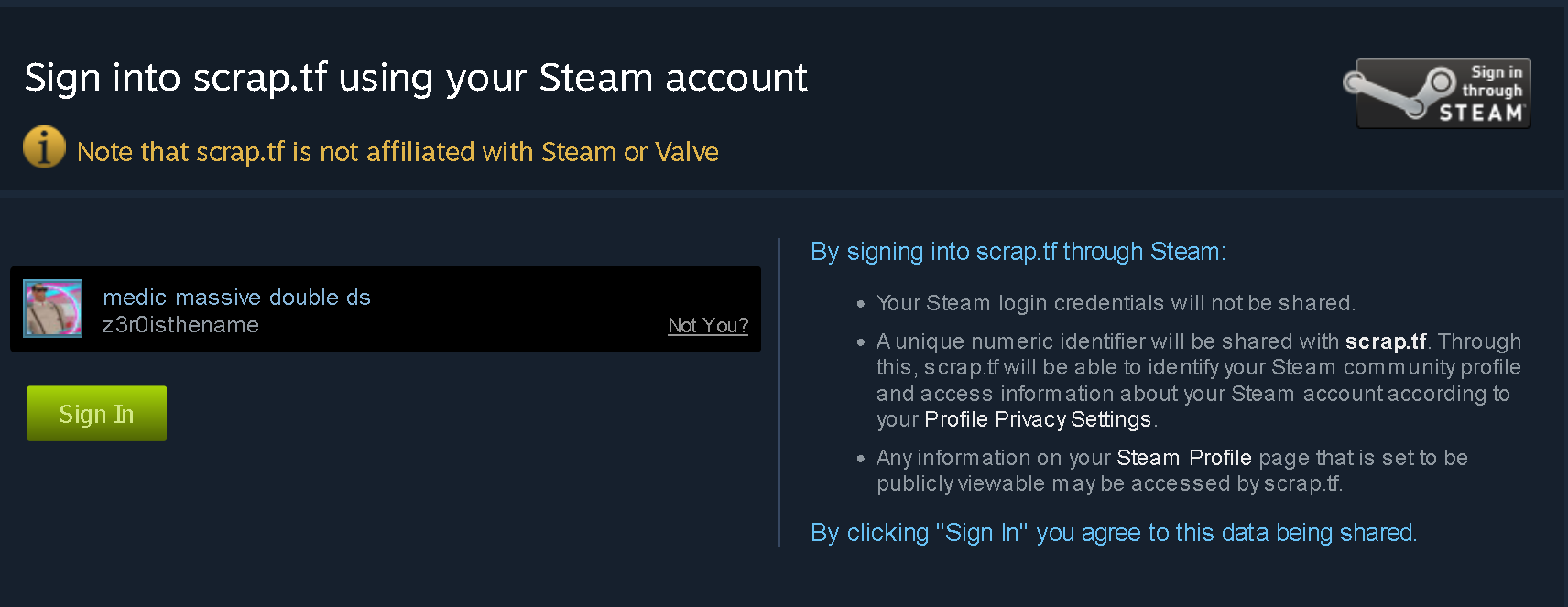Click the "publicly viewable" bullet line

coord(1108,483)
